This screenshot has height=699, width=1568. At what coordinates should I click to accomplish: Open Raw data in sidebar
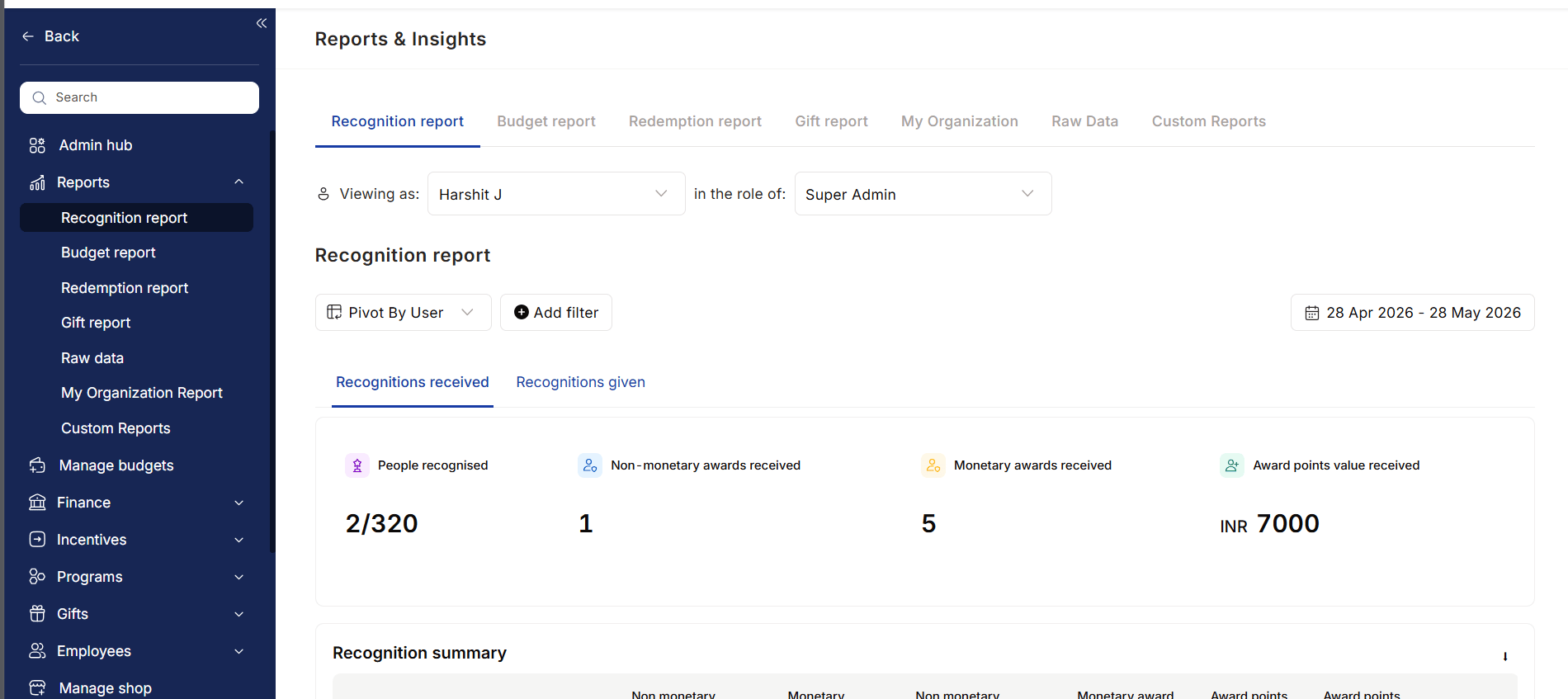(92, 358)
